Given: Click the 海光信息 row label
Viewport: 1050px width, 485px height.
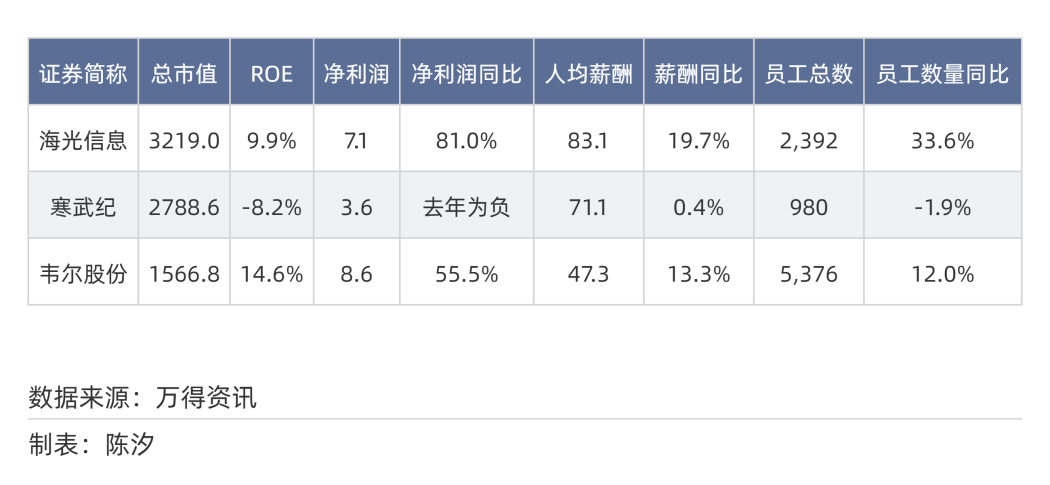Looking at the screenshot, I should point(83,140).
